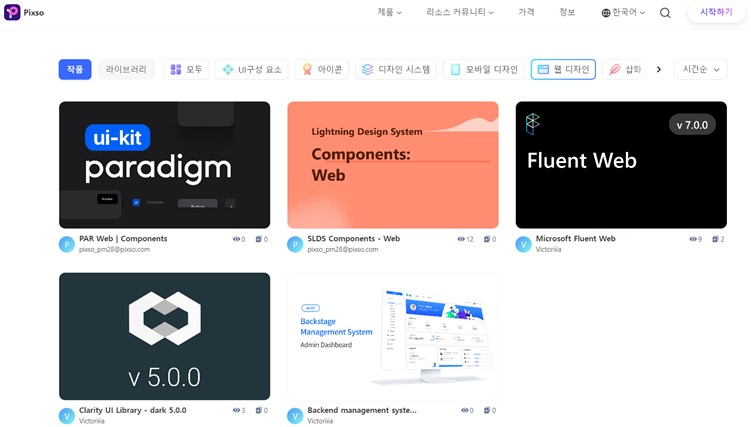Click the copy count icon on Backend management card

(x=487, y=410)
